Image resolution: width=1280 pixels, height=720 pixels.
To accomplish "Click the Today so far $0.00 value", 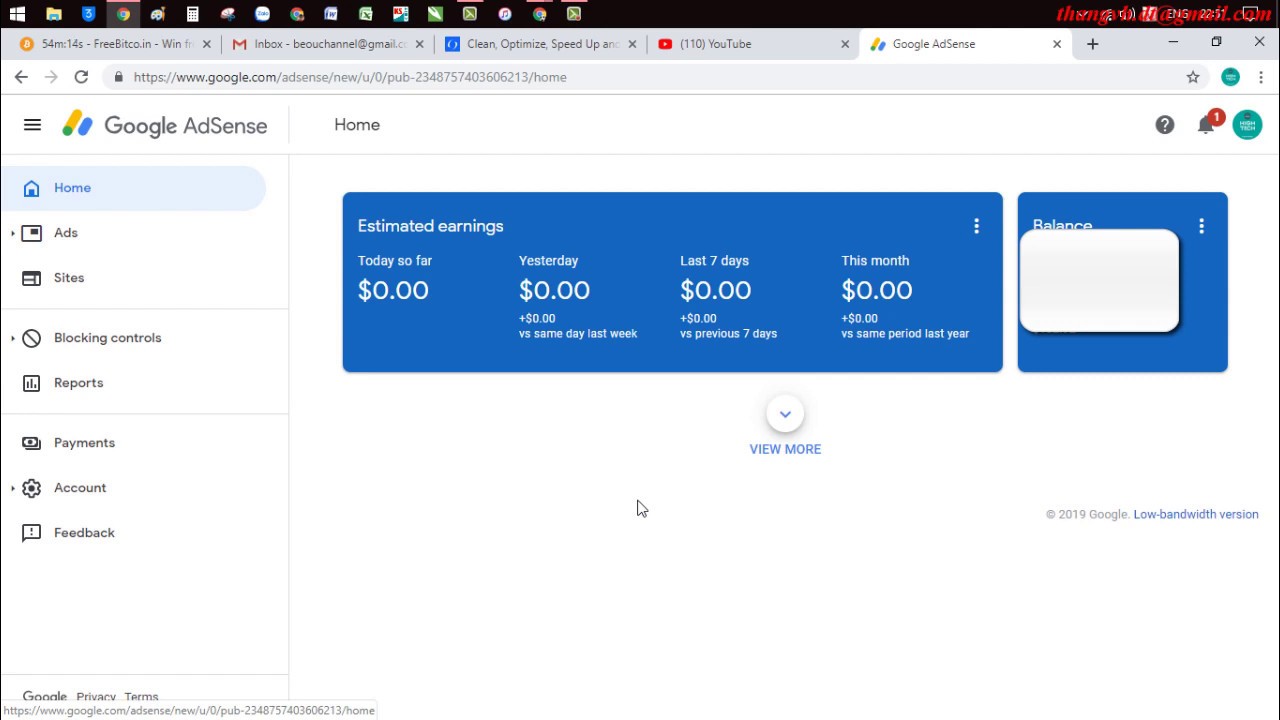I will tap(393, 290).
